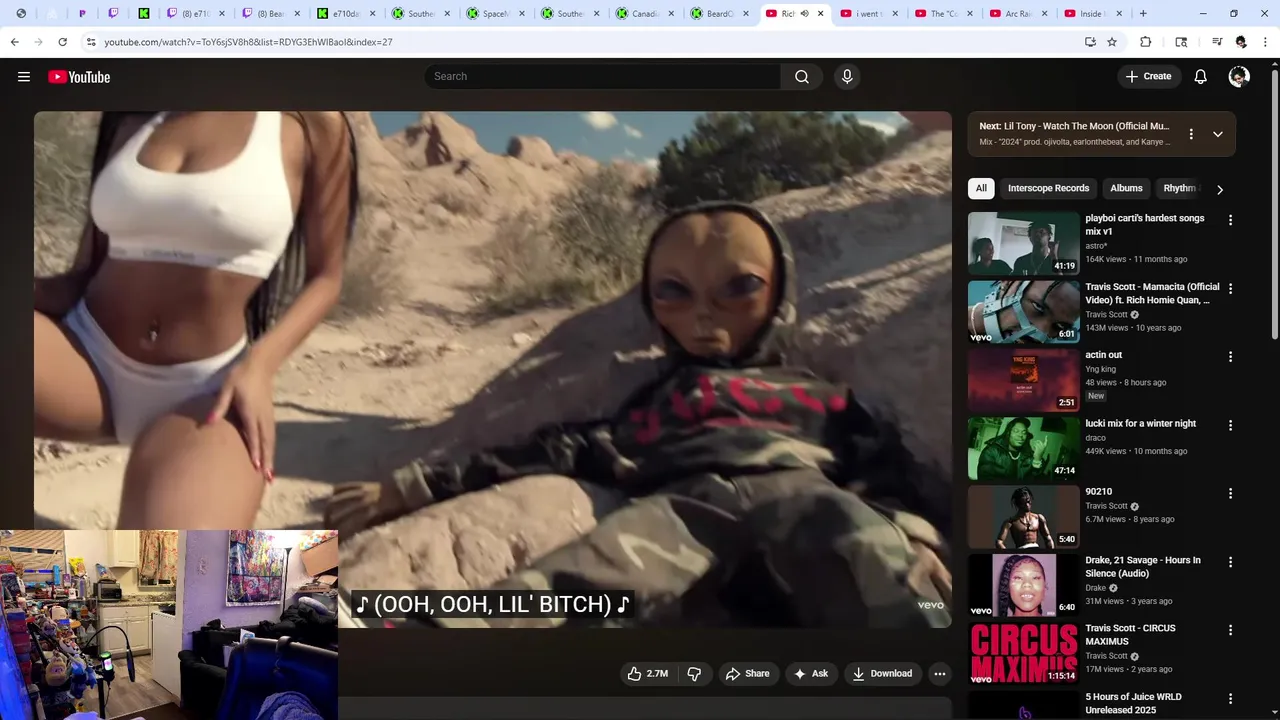Focus the YouTube search field
This screenshot has height=720, width=1280.
(x=602, y=77)
